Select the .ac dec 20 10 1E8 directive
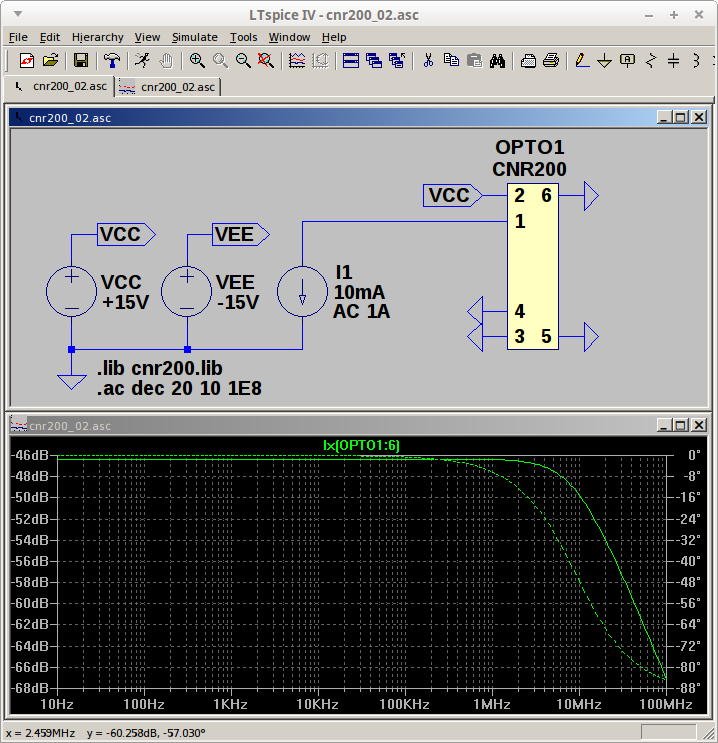This screenshot has width=718, height=743. point(179,389)
